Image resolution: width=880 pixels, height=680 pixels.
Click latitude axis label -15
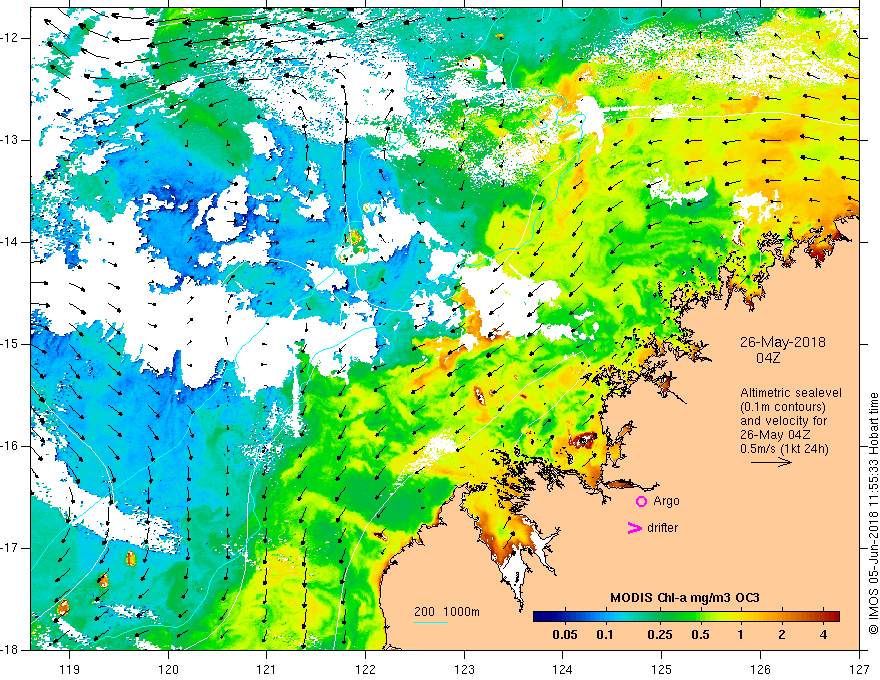[10, 344]
